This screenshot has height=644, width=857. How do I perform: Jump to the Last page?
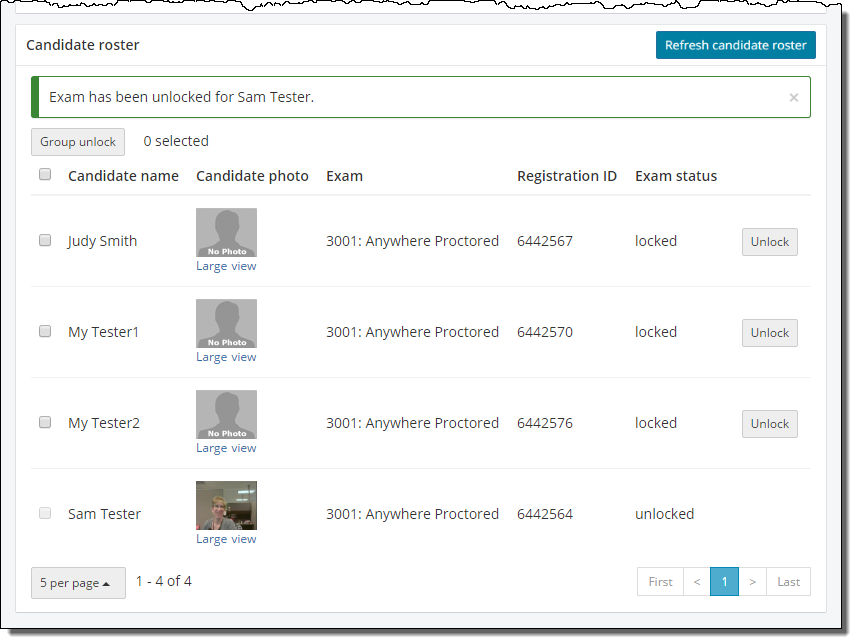coord(788,582)
